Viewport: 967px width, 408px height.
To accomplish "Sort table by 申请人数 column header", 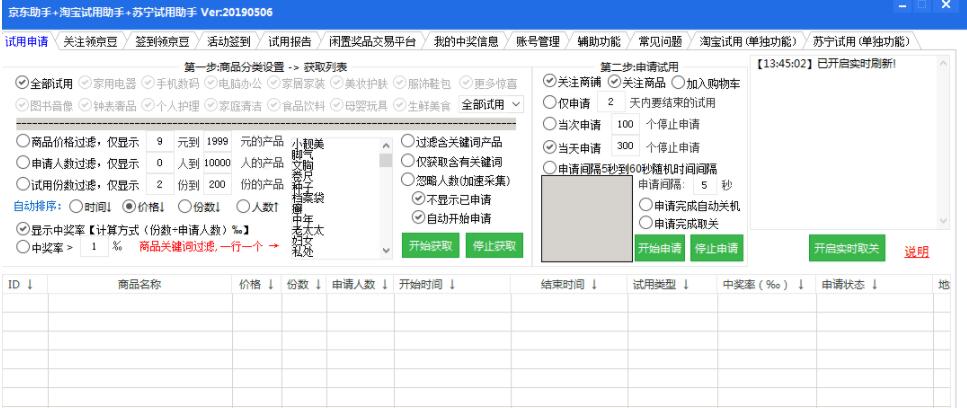I will pyautogui.click(x=360, y=284).
